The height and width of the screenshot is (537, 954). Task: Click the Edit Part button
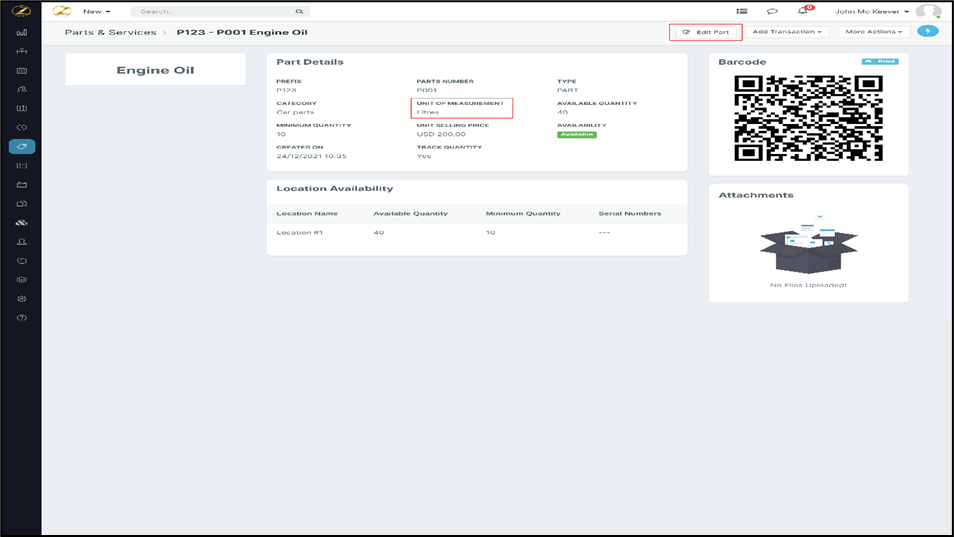coord(706,32)
